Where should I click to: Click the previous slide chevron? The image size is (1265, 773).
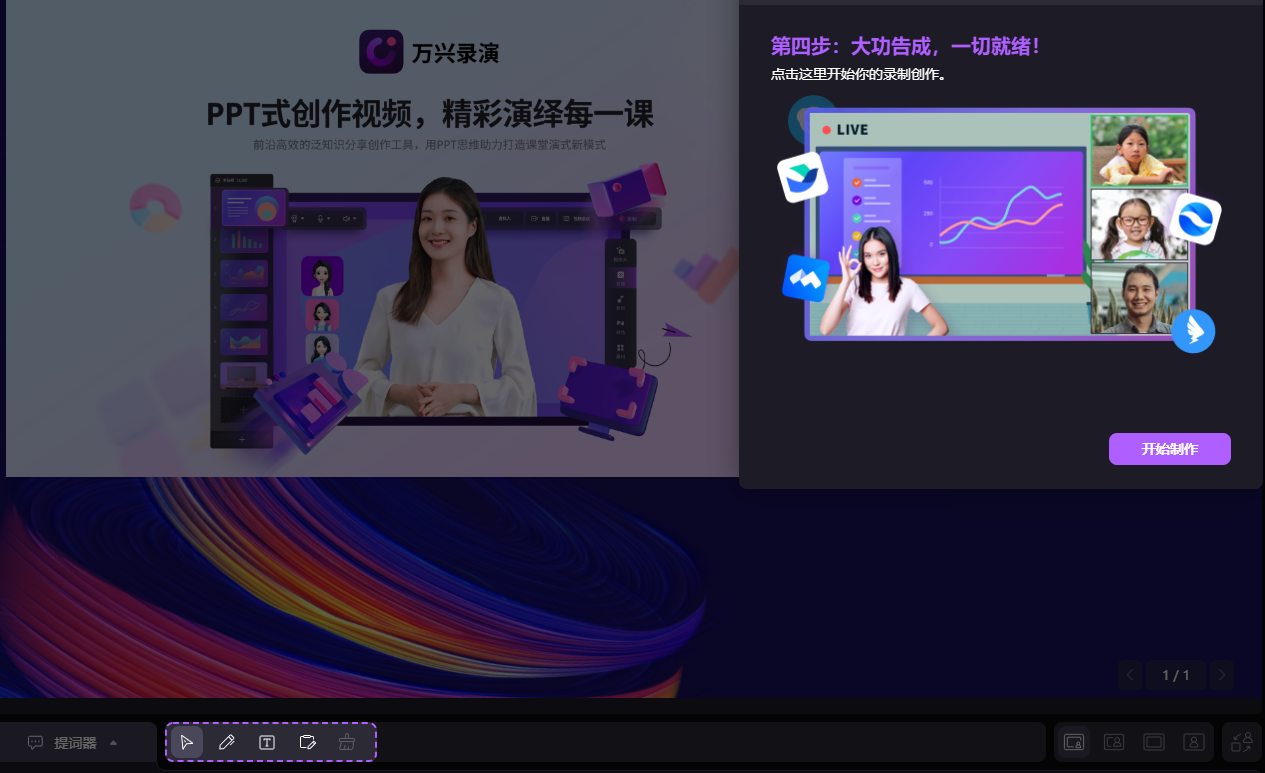pyautogui.click(x=1129, y=675)
